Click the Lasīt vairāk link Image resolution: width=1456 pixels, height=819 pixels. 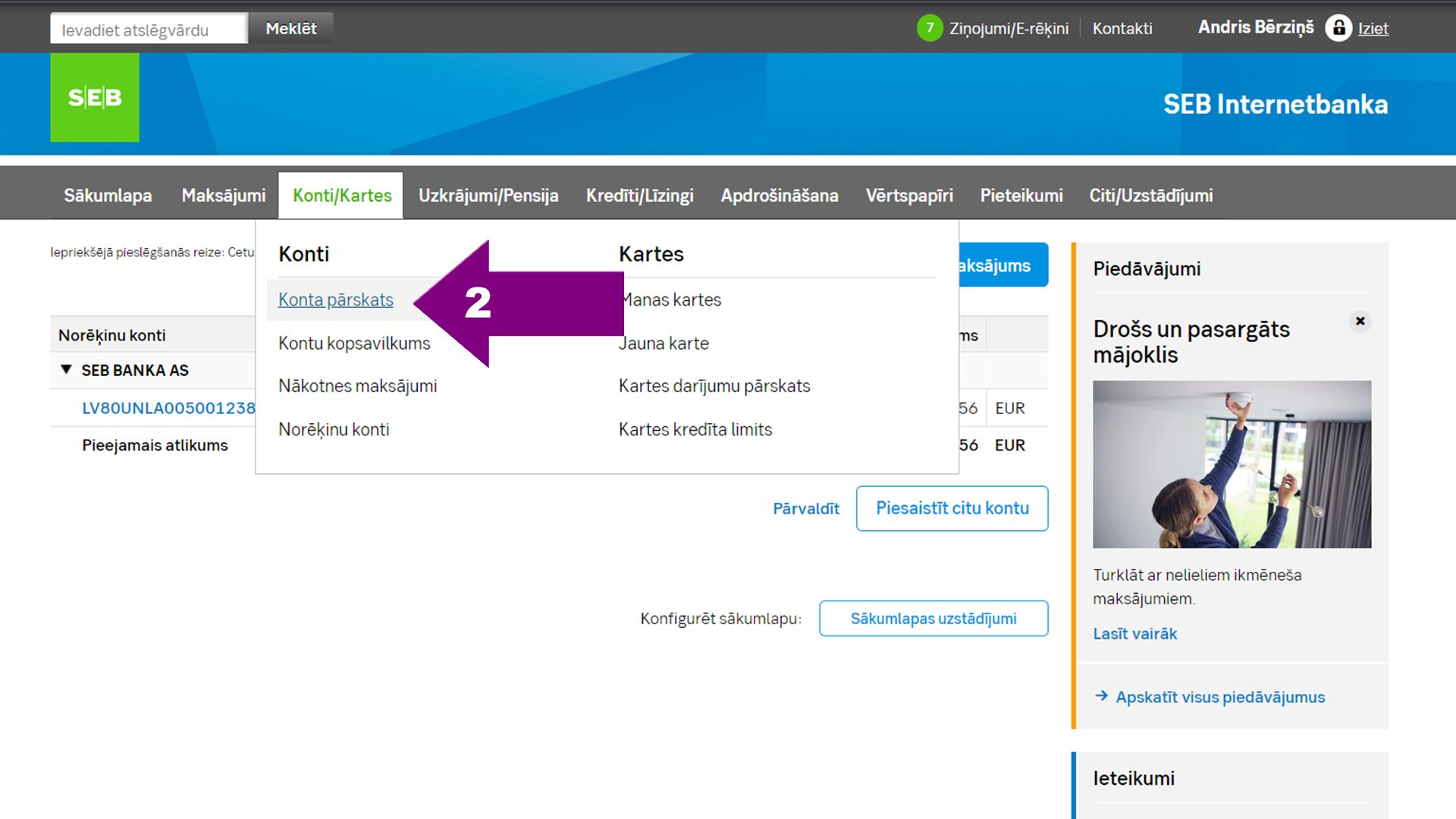1134,634
